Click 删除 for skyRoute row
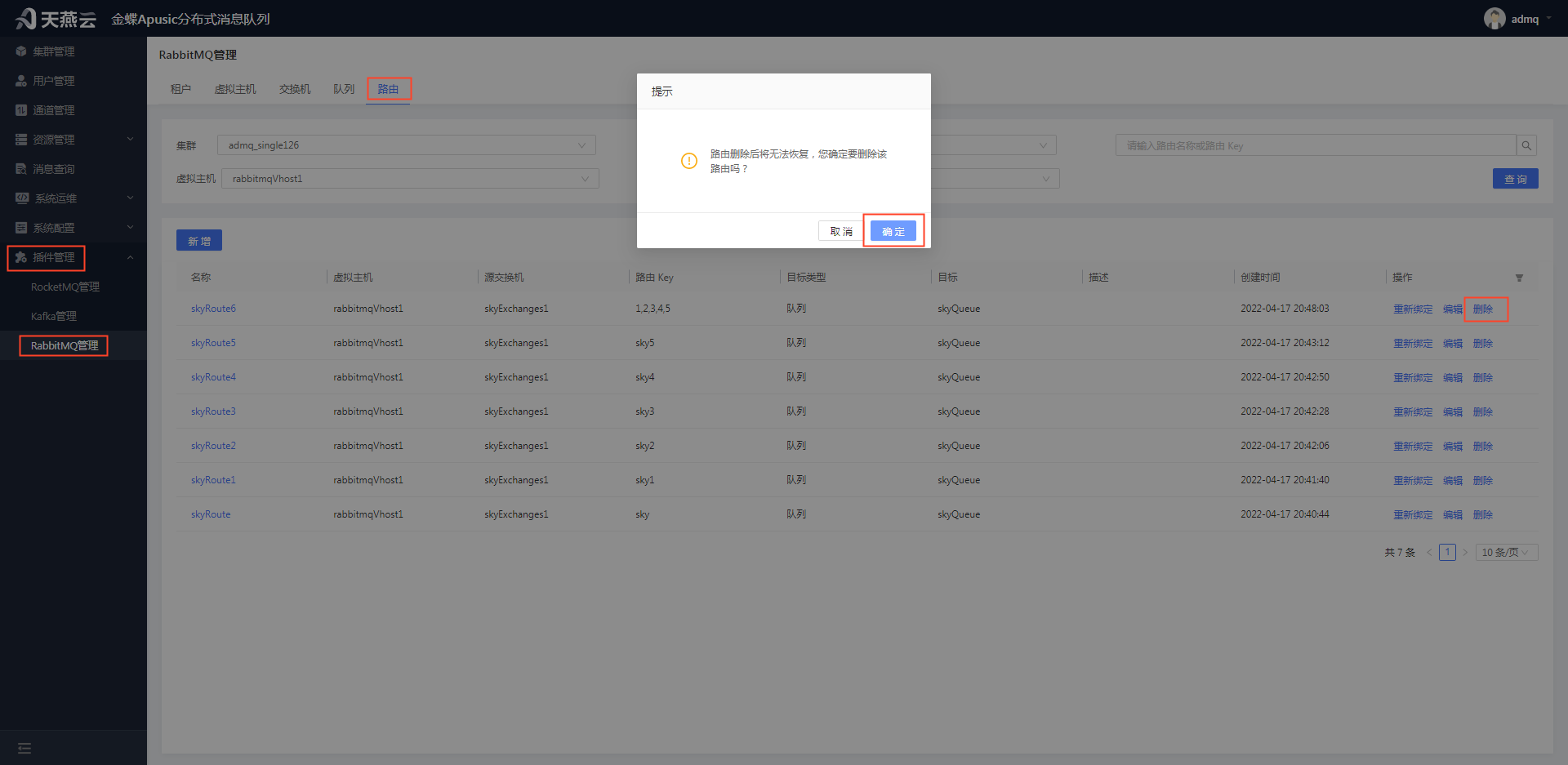Viewport: 1568px width, 765px height. coord(1483,514)
